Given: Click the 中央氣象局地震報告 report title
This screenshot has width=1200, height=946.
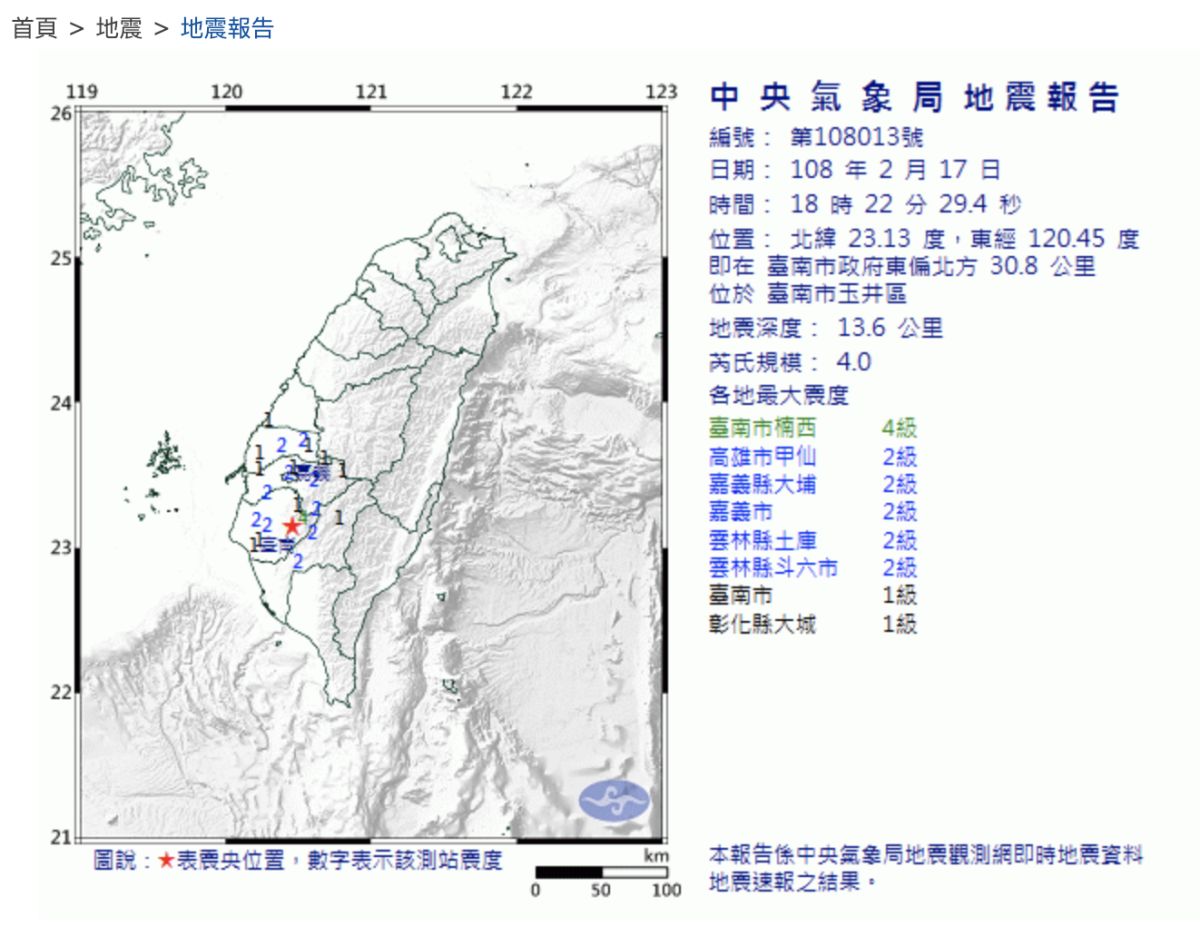Looking at the screenshot, I should [914, 98].
